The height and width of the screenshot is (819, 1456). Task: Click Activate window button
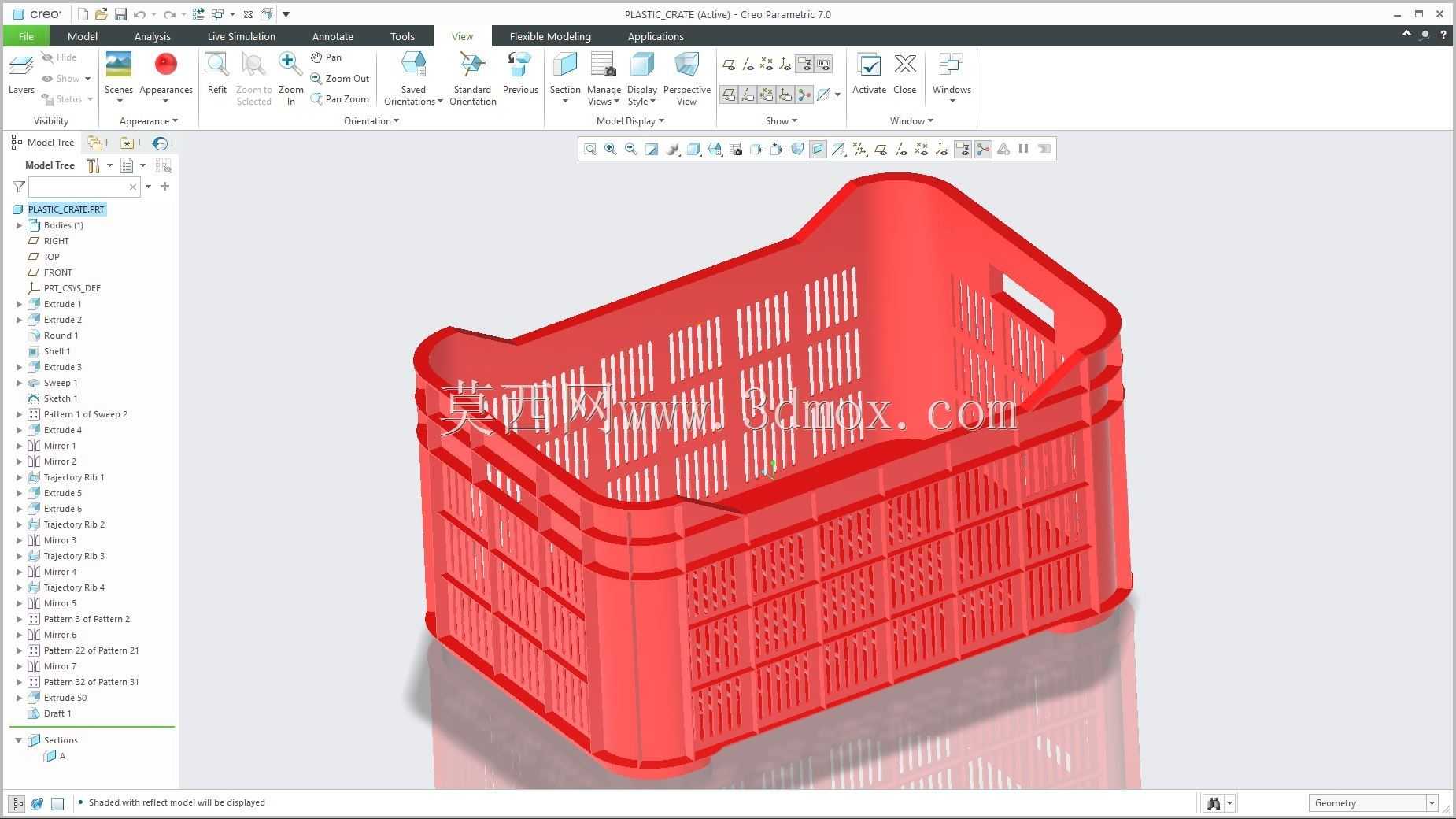869,74
